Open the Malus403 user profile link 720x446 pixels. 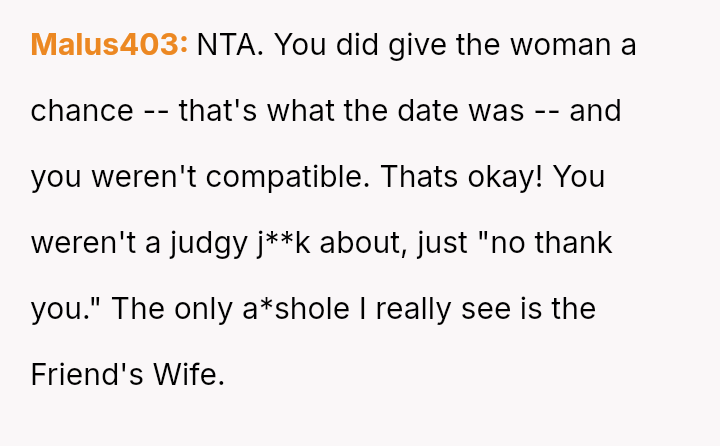tap(109, 45)
